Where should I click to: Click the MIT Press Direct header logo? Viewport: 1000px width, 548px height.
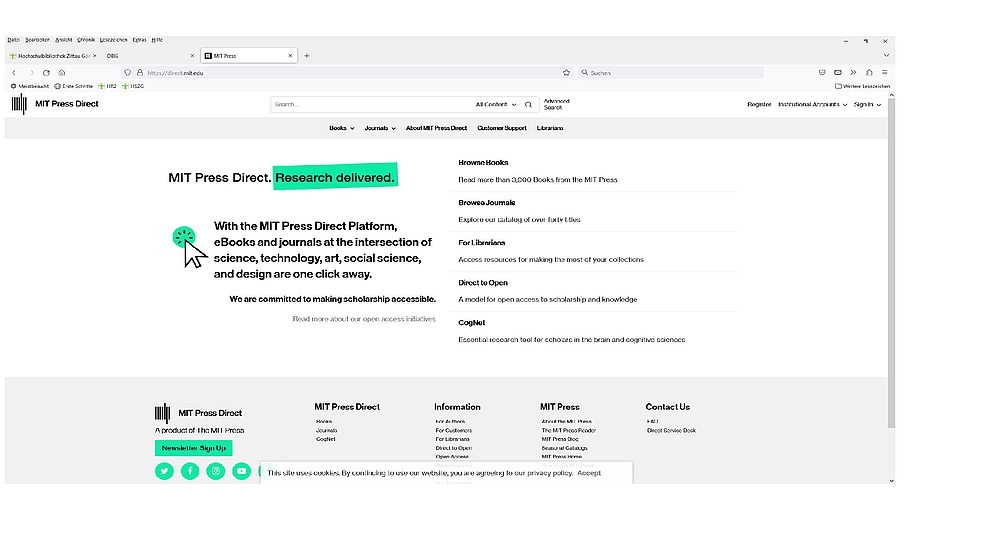pyautogui.click(x=55, y=104)
